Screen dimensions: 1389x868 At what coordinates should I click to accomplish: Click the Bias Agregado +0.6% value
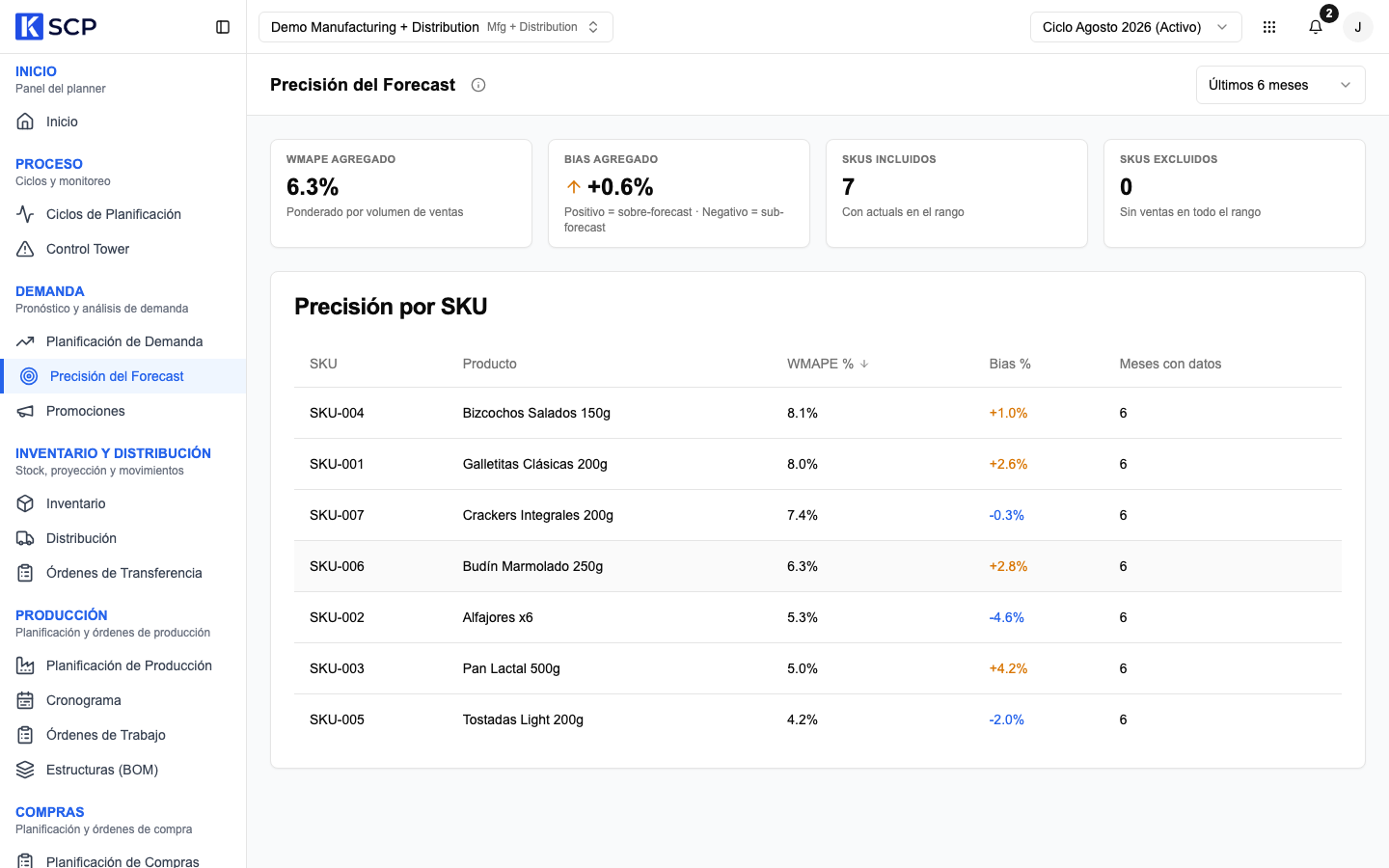click(x=620, y=186)
